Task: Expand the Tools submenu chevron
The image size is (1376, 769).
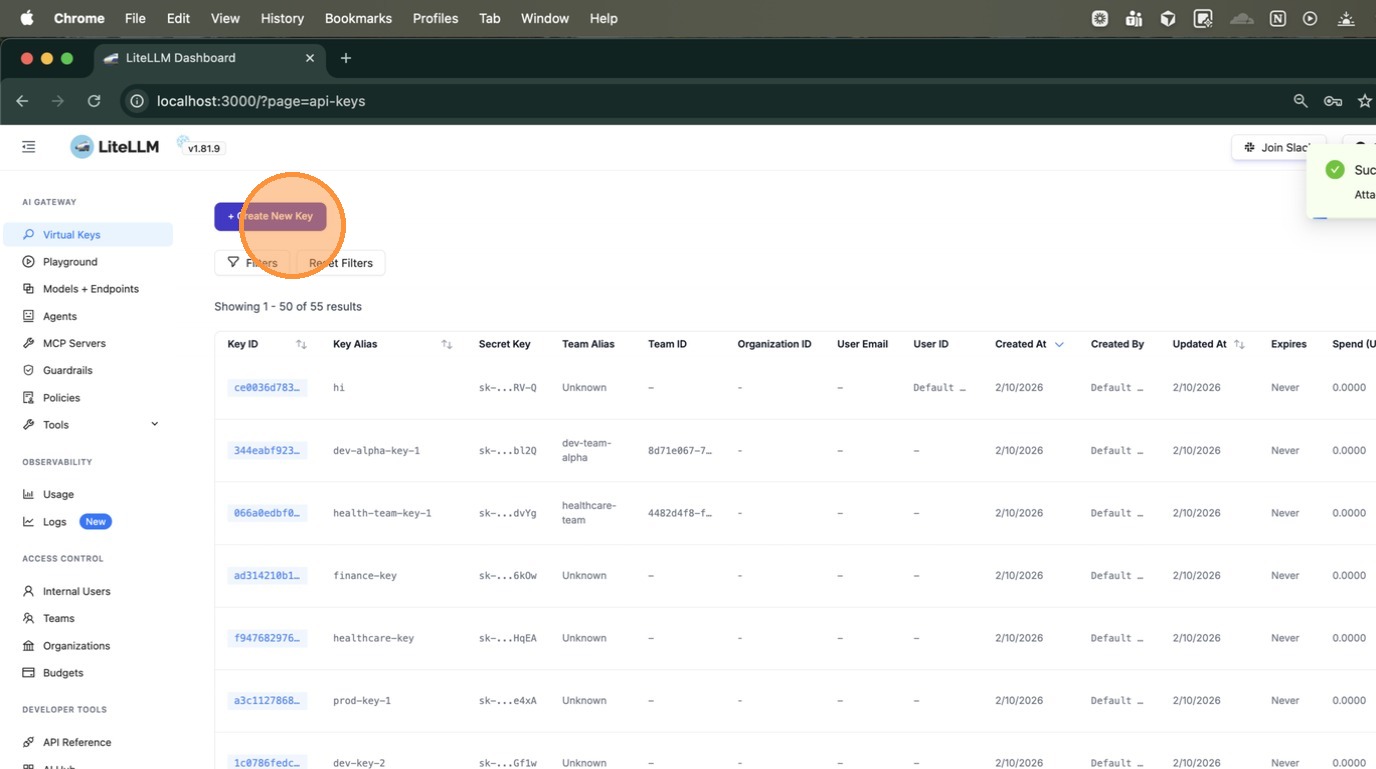Action: coord(155,424)
